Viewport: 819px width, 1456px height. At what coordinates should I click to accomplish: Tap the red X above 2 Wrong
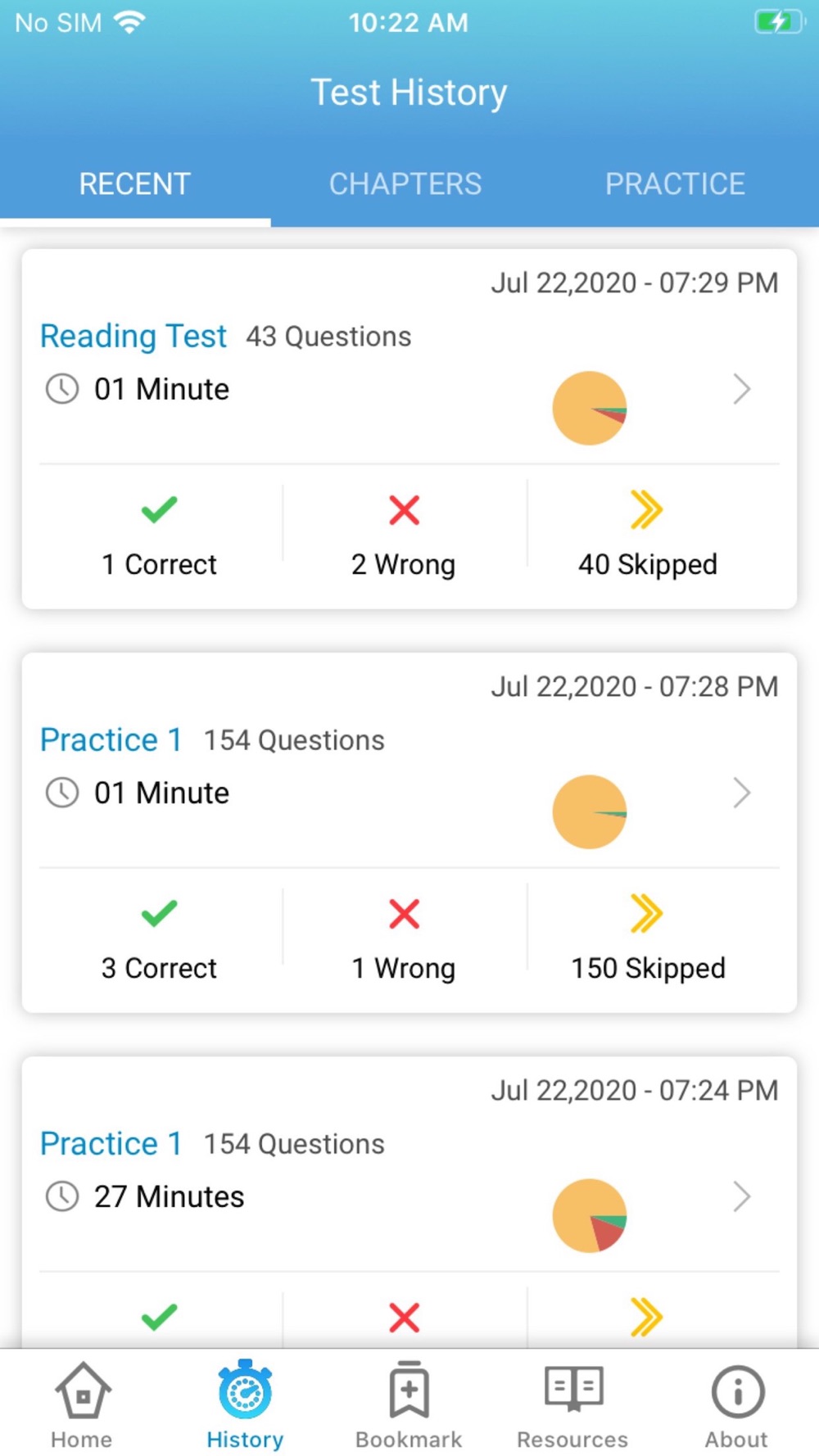point(404,509)
